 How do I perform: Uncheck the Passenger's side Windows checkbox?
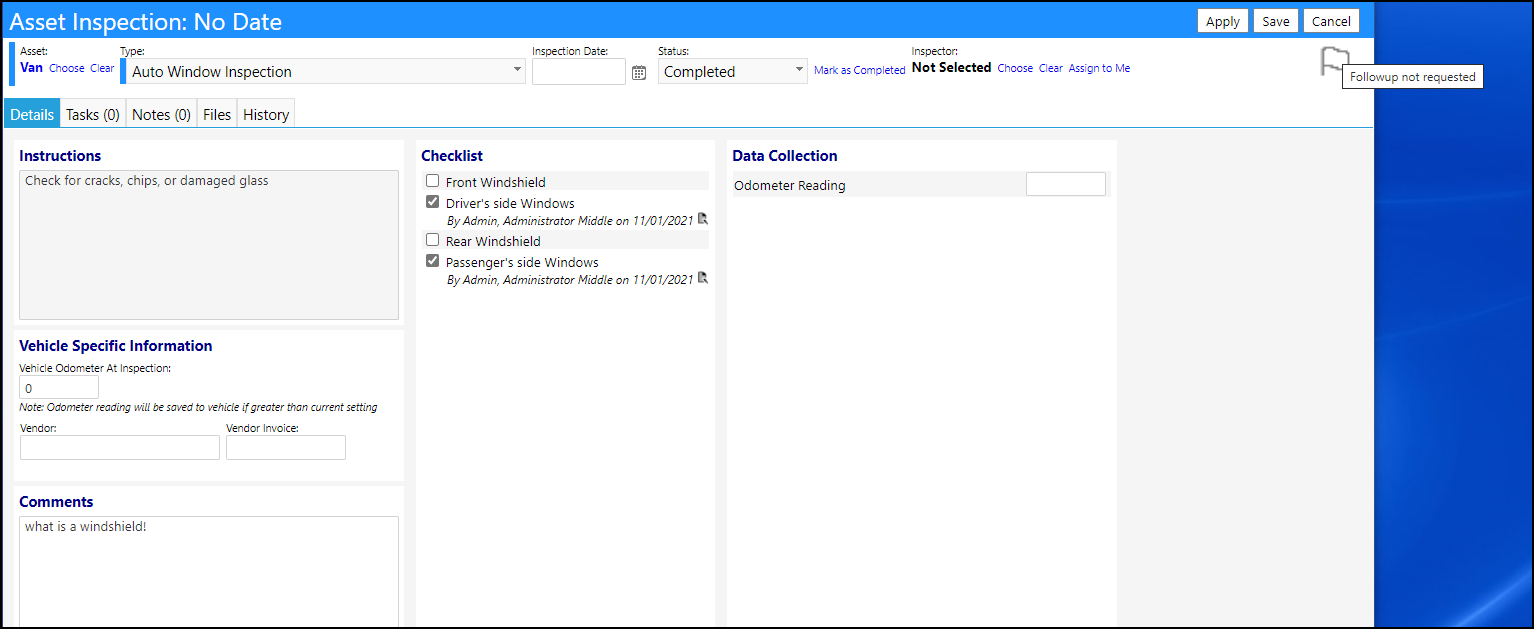tap(433, 261)
